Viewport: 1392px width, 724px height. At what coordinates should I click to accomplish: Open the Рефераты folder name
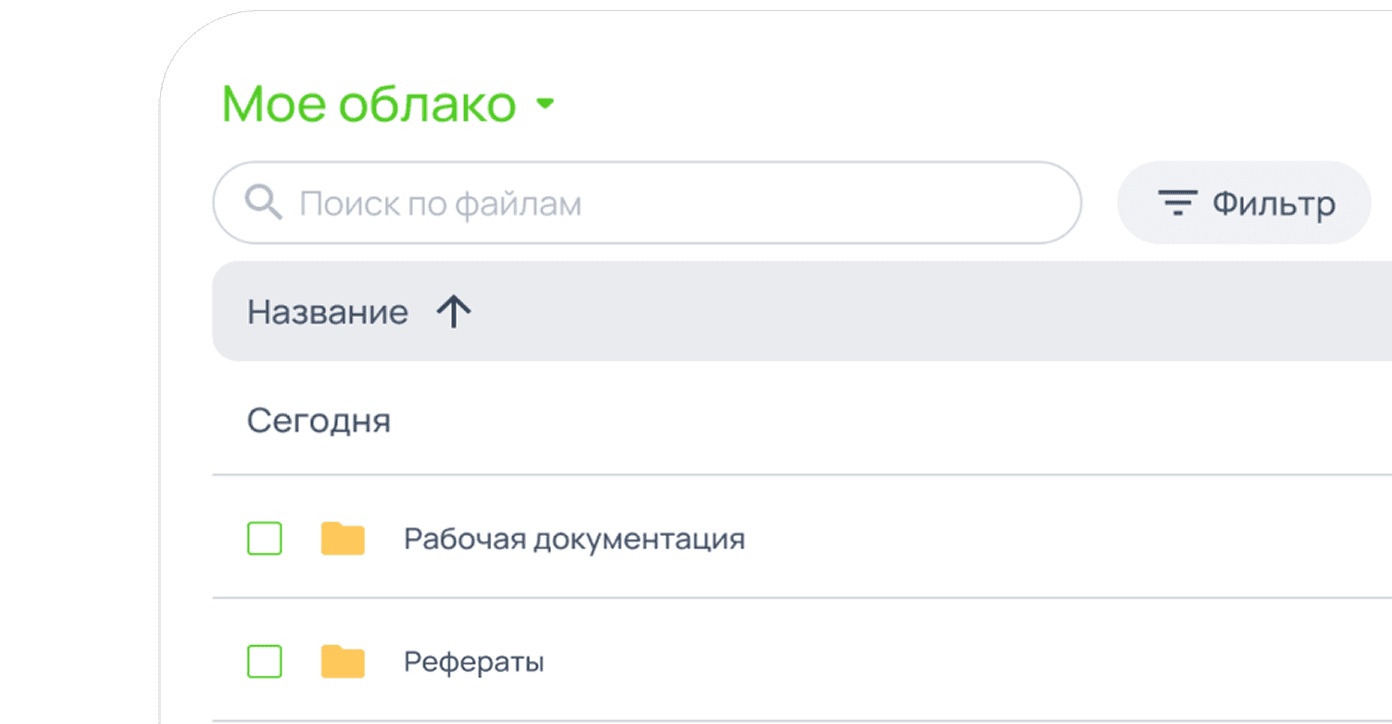474,661
